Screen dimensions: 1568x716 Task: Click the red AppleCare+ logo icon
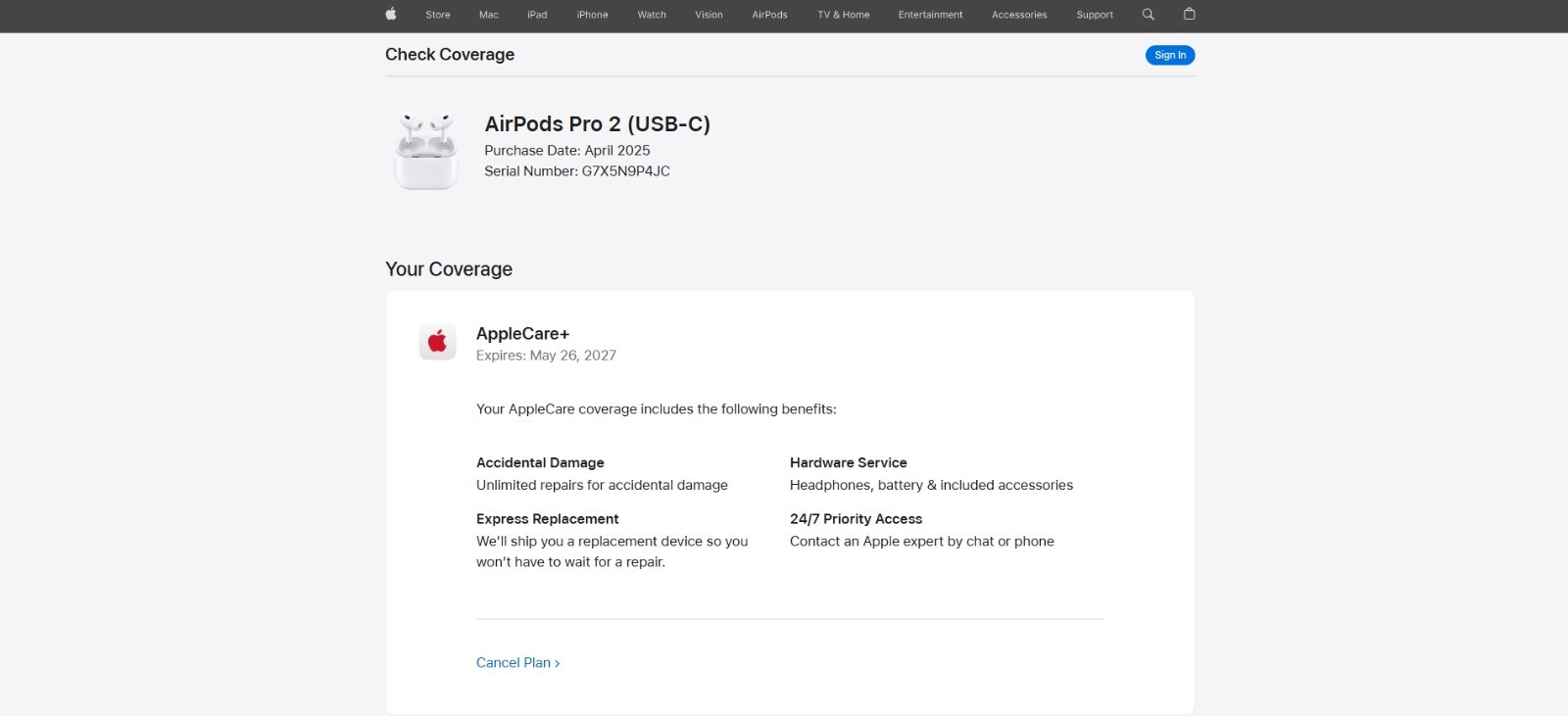(x=437, y=341)
